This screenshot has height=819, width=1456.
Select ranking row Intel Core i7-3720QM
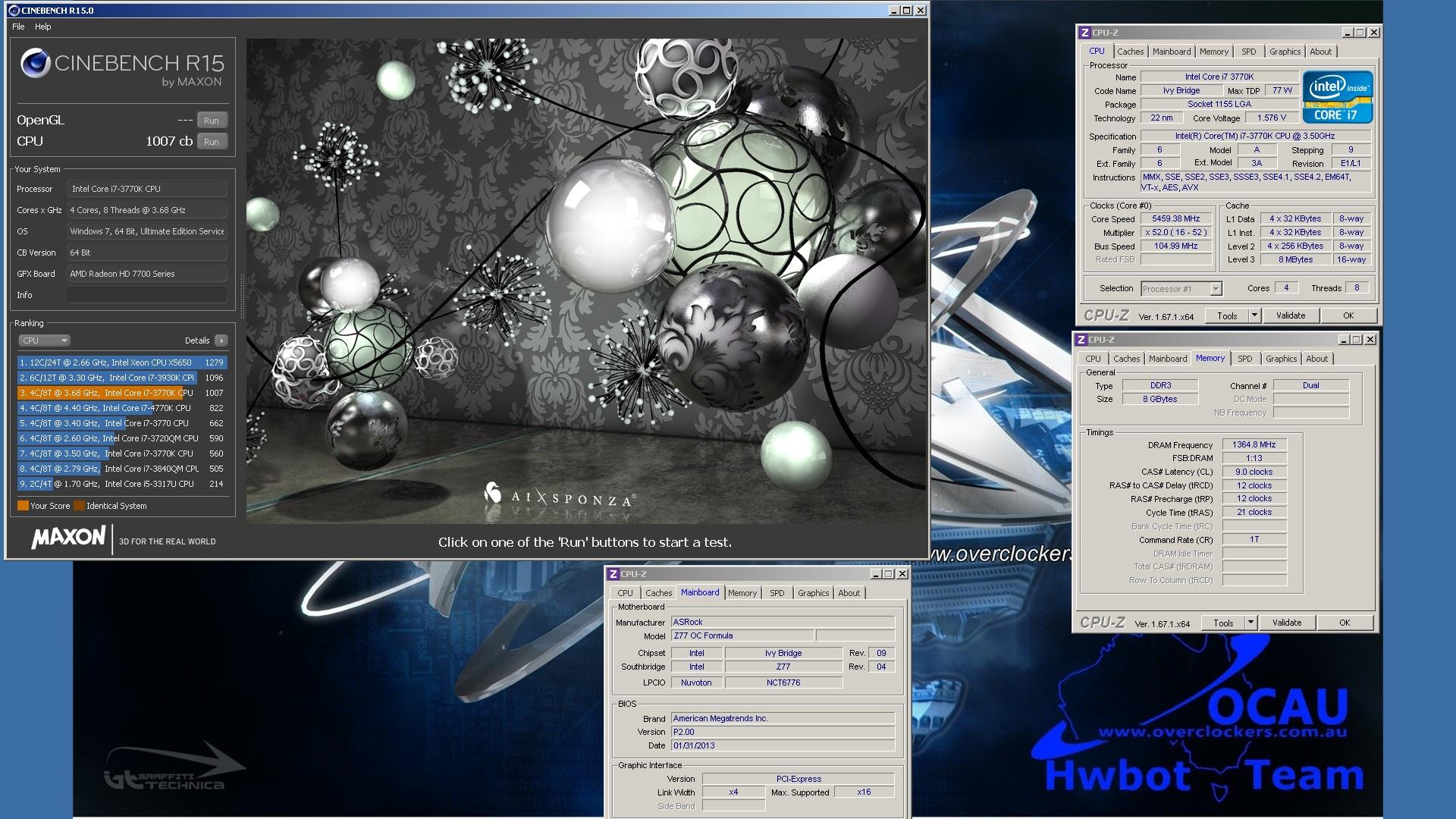click(122, 438)
